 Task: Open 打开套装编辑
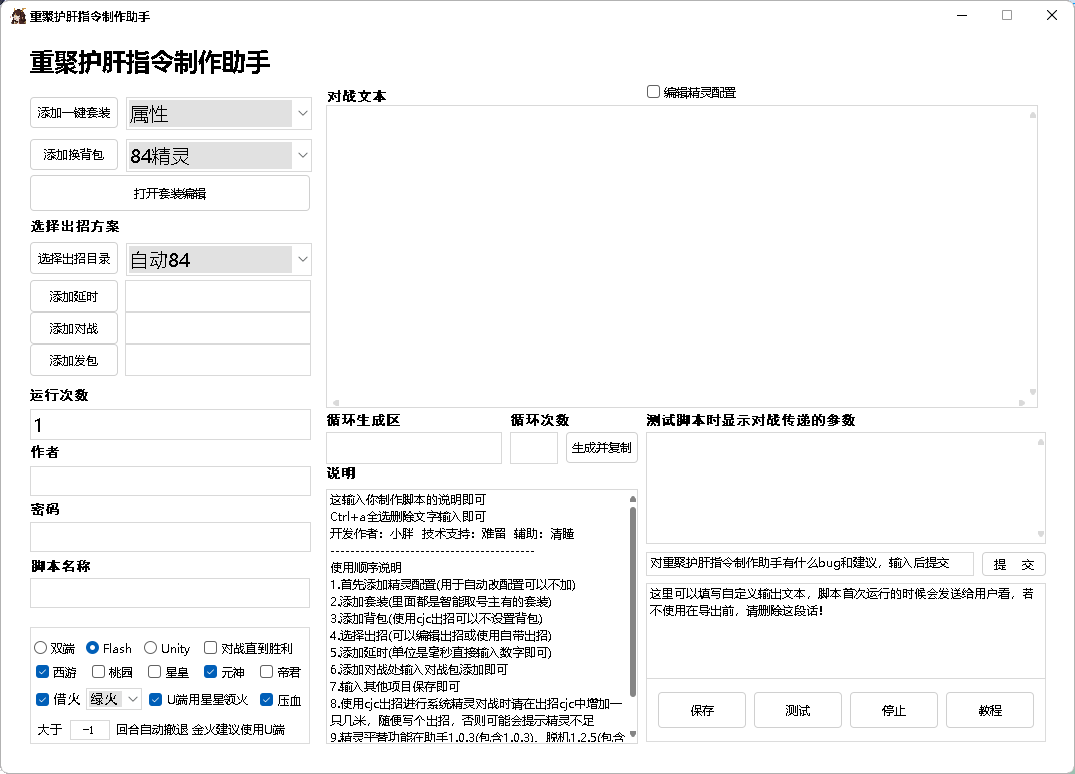click(170, 193)
